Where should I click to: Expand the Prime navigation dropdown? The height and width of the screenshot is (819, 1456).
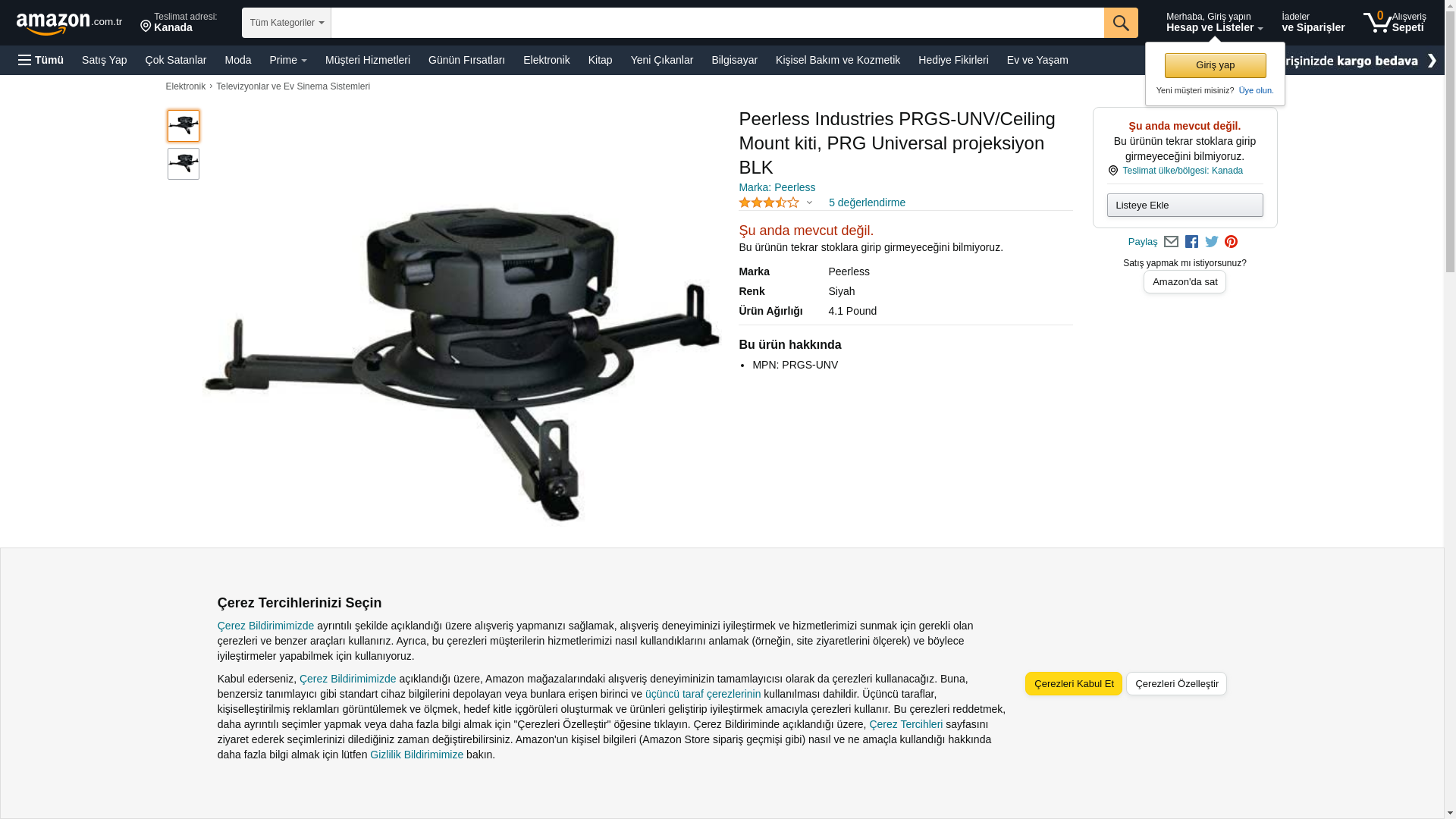[x=288, y=60]
